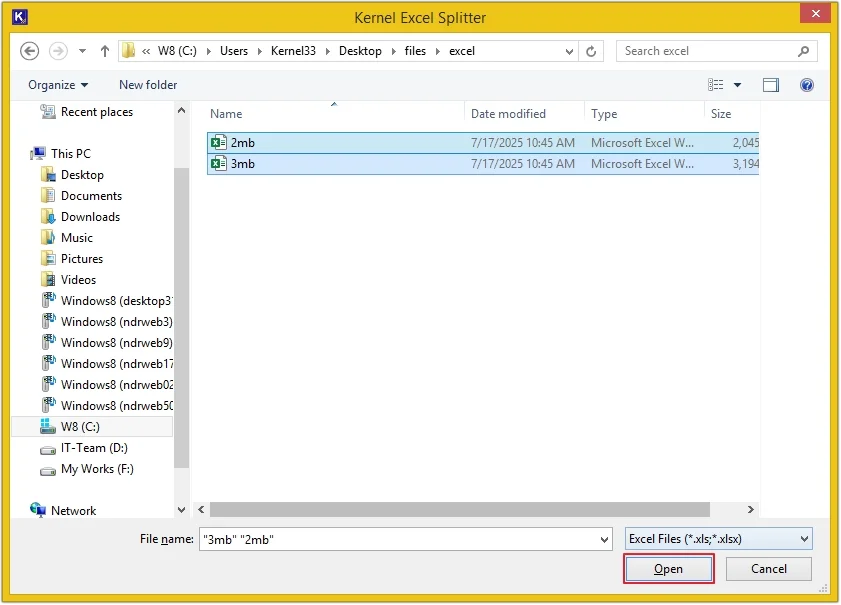
Task: Expand the breadcrumb arrow after Users
Action: tap(260, 51)
